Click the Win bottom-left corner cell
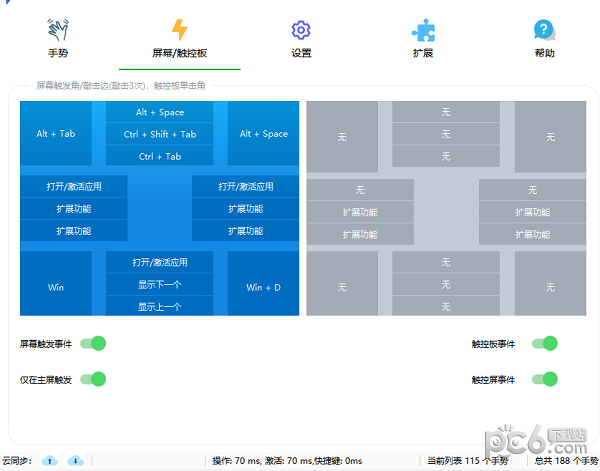The width and height of the screenshot is (600, 471). [x=56, y=287]
